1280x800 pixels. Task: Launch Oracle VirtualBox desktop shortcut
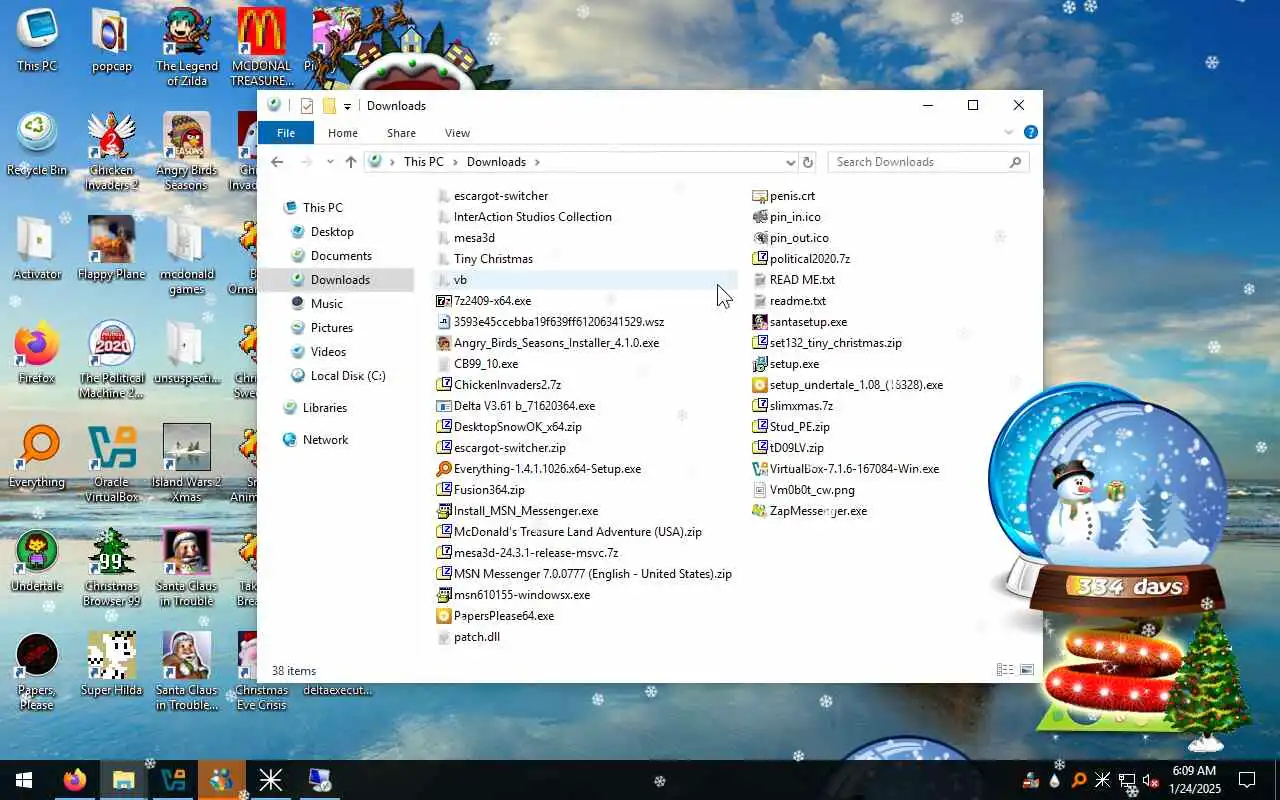point(111,463)
